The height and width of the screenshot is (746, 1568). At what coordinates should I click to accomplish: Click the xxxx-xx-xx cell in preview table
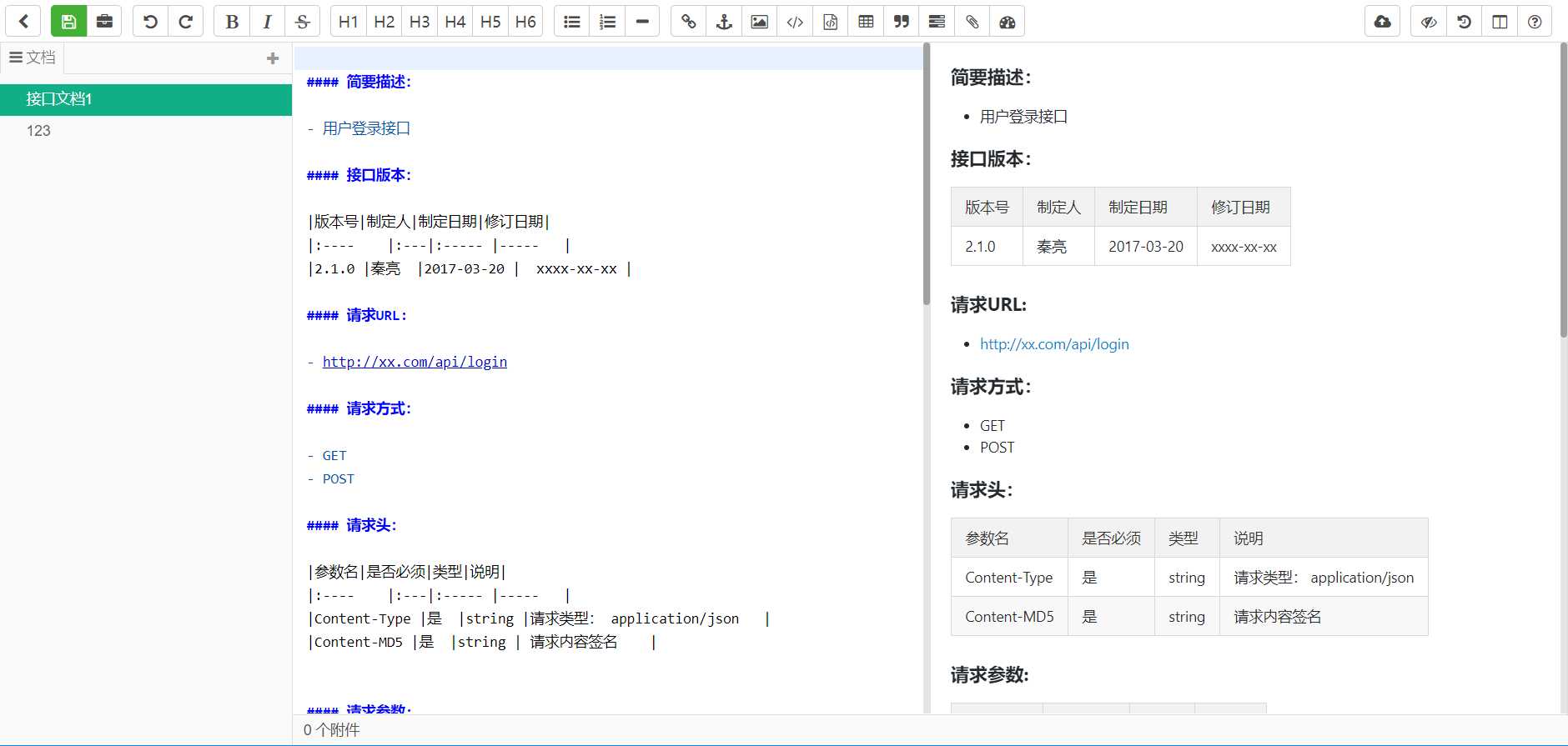tap(1244, 247)
